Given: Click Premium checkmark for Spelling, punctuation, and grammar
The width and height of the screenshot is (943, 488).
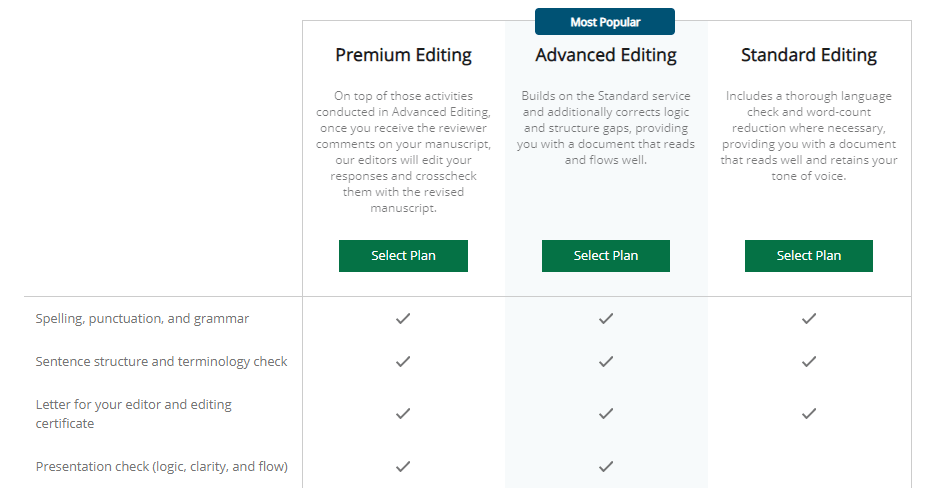Looking at the screenshot, I should pos(403,319).
